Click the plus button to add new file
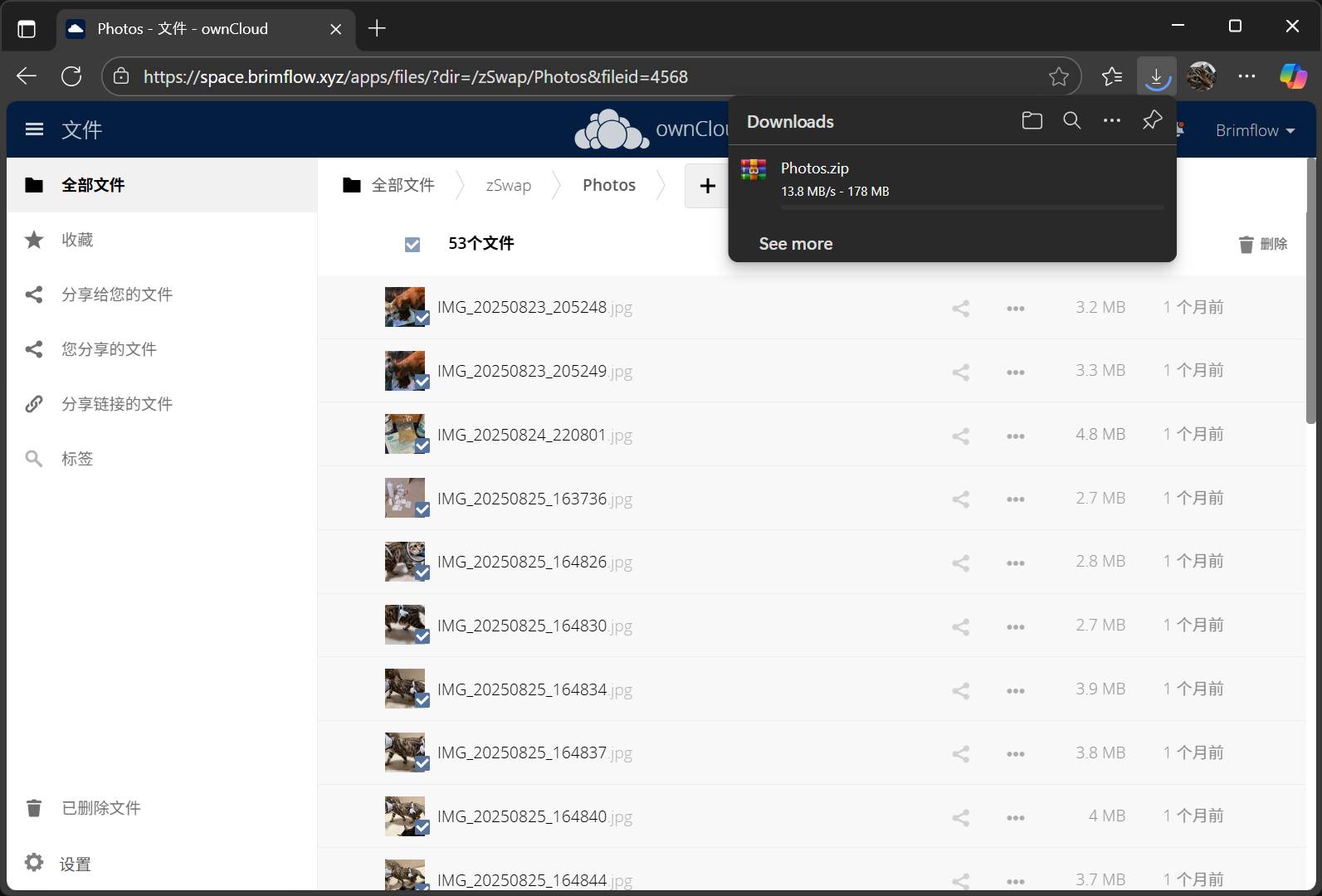The image size is (1322, 896). [x=707, y=186]
